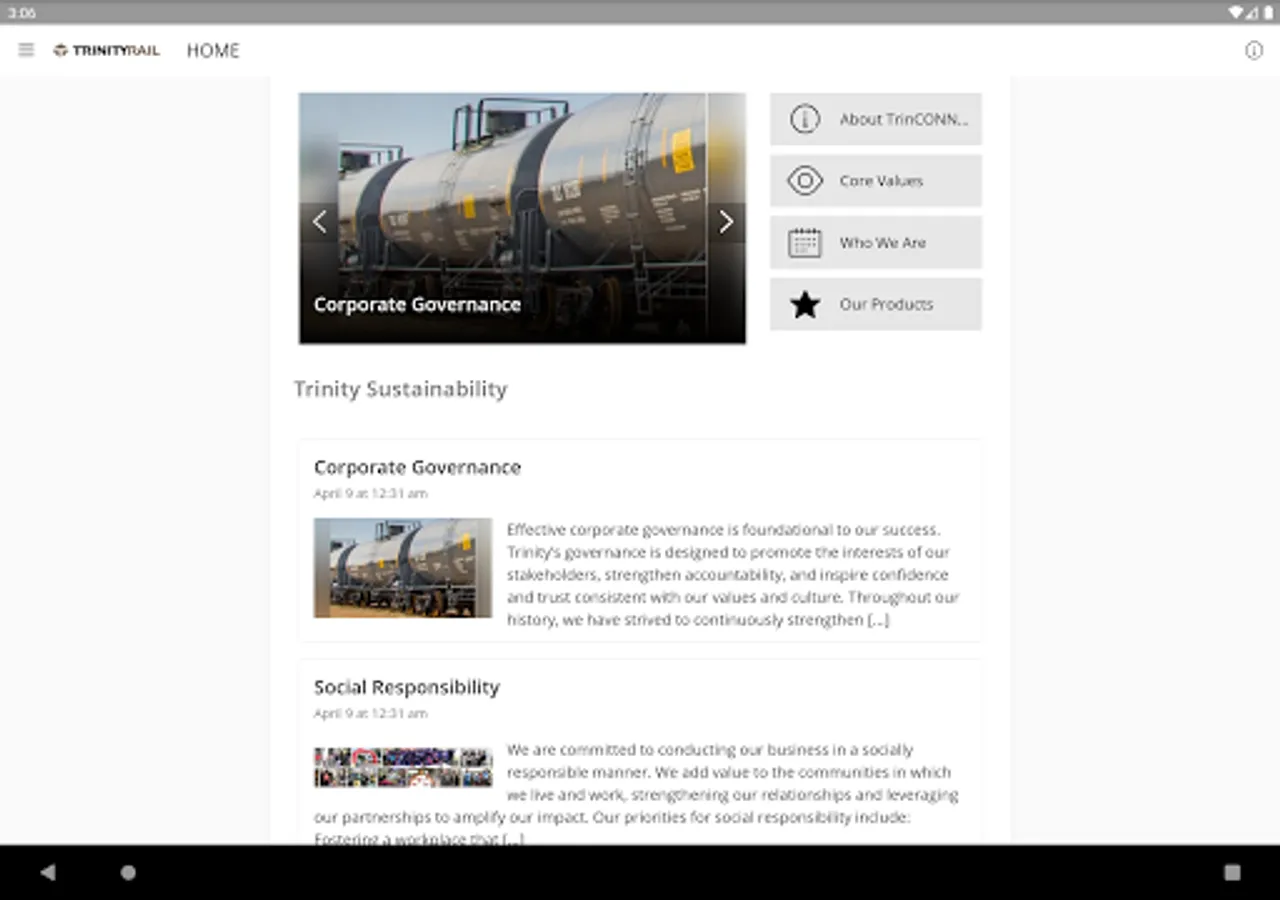This screenshot has width=1280, height=900.
Task: Click the excerpt starting 'Effective corporate governance'
Action: pos(733,575)
